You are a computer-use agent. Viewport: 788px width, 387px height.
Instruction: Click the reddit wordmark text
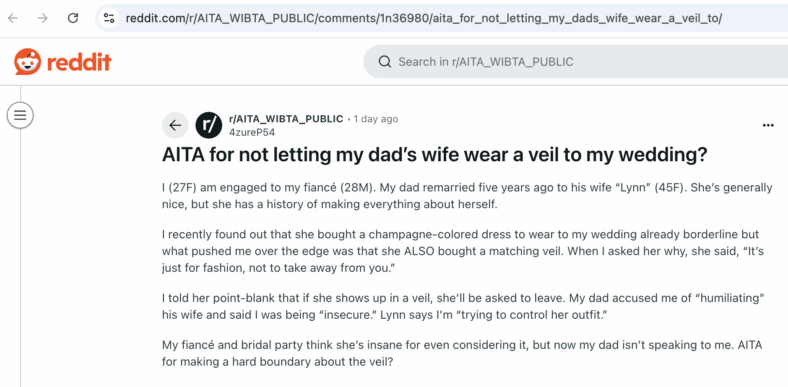pyautogui.click(x=79, y=62)
